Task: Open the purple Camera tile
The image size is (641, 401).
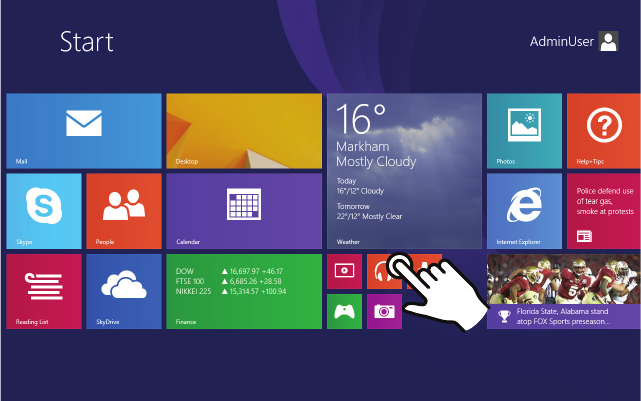Action: [384, 311]
